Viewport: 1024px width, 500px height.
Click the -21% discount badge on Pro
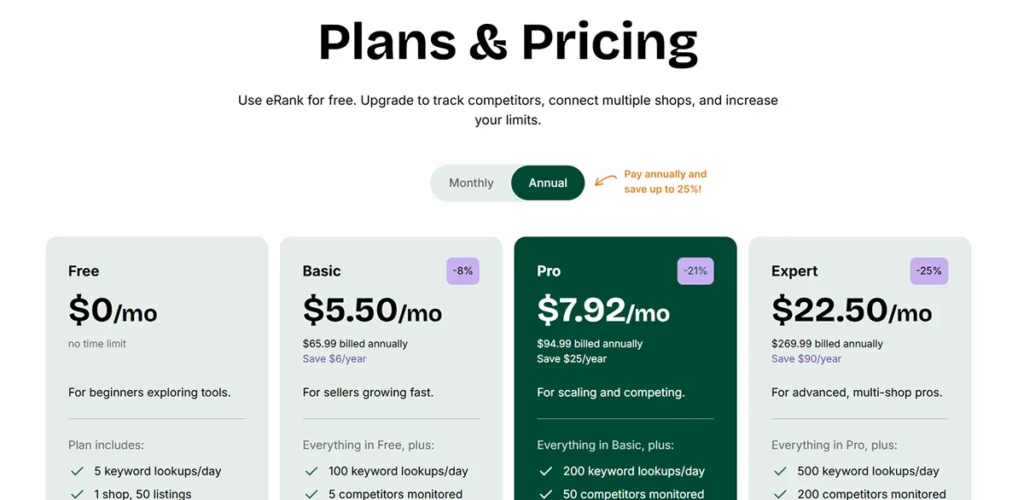click(695, 271)
